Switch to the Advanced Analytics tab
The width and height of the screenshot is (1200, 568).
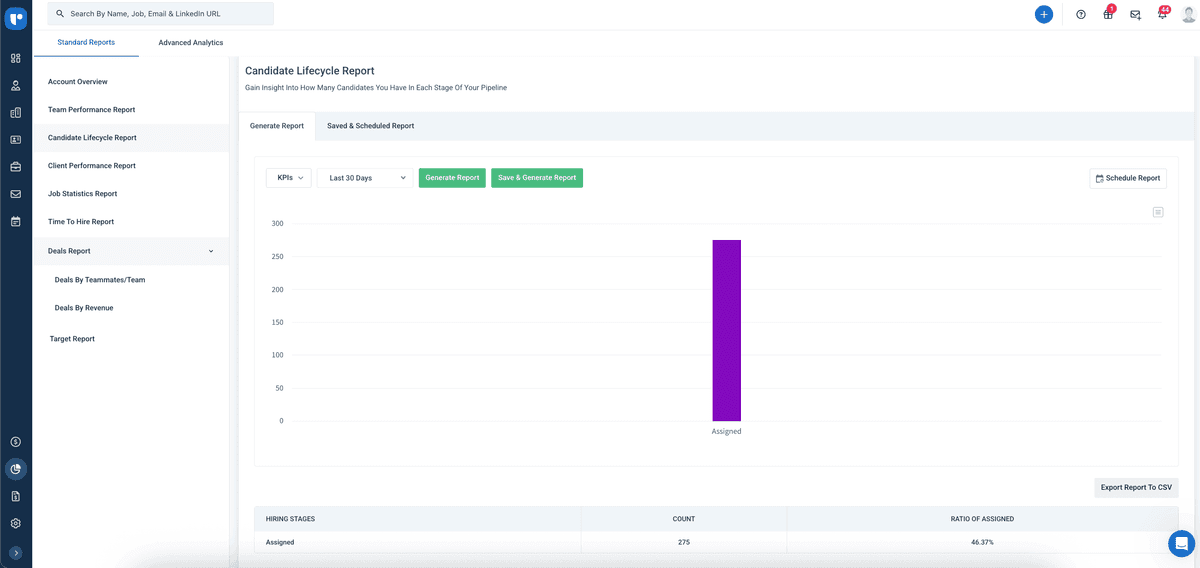(x=191, y=42)
